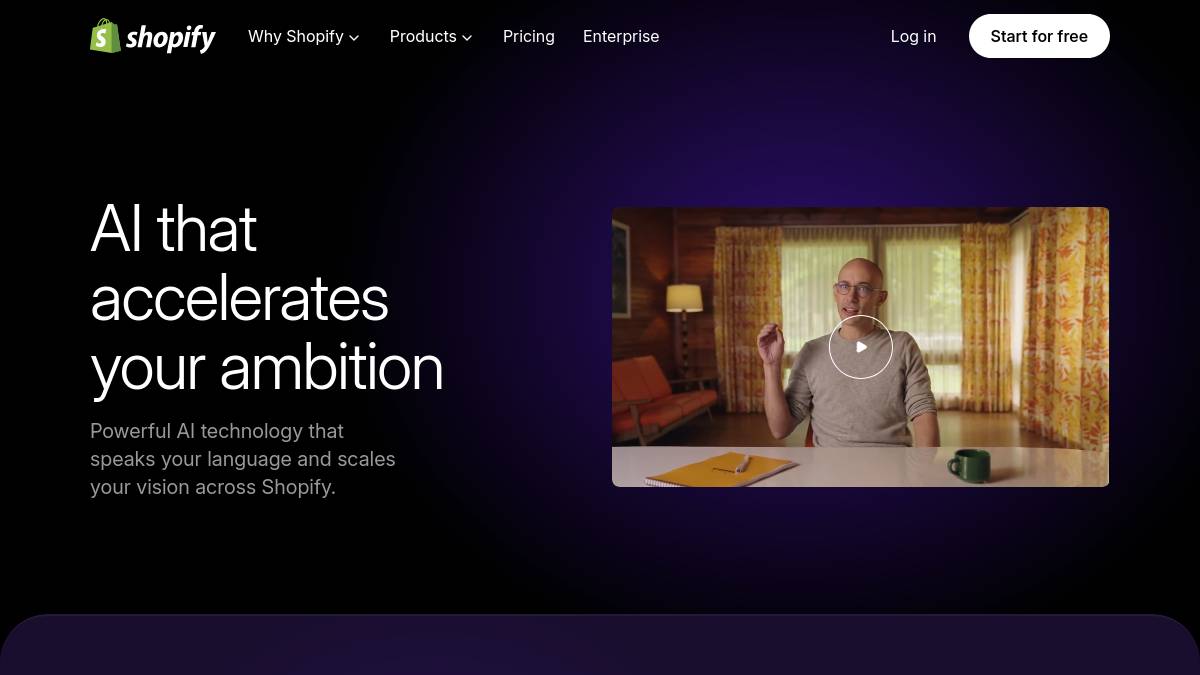Click the Log in link
This screenshot has height=675, width=1200.
pos(913,36)
